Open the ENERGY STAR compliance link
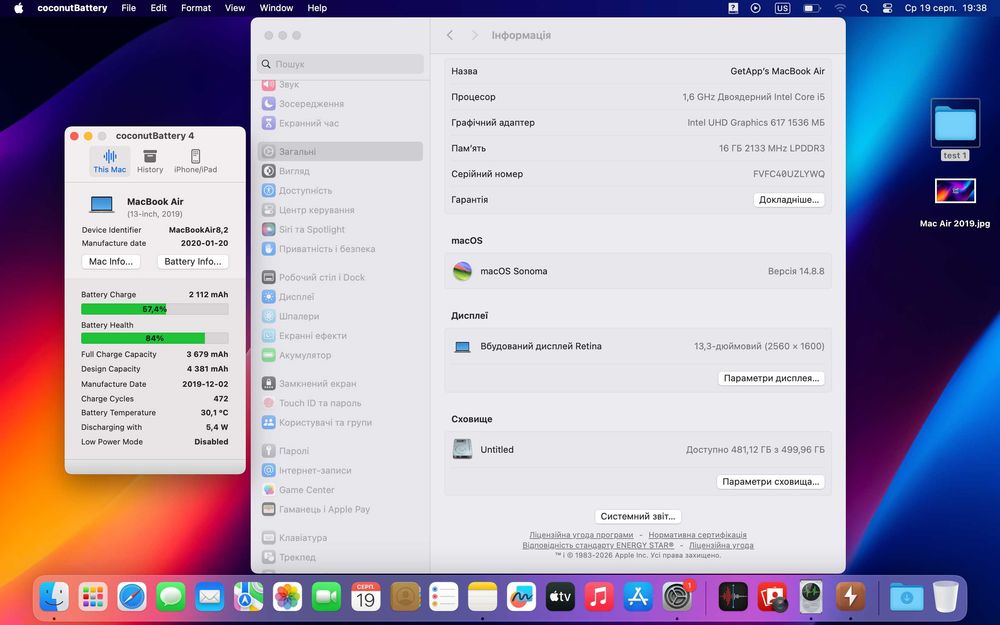1000x625 pixels. click(598, 545)
